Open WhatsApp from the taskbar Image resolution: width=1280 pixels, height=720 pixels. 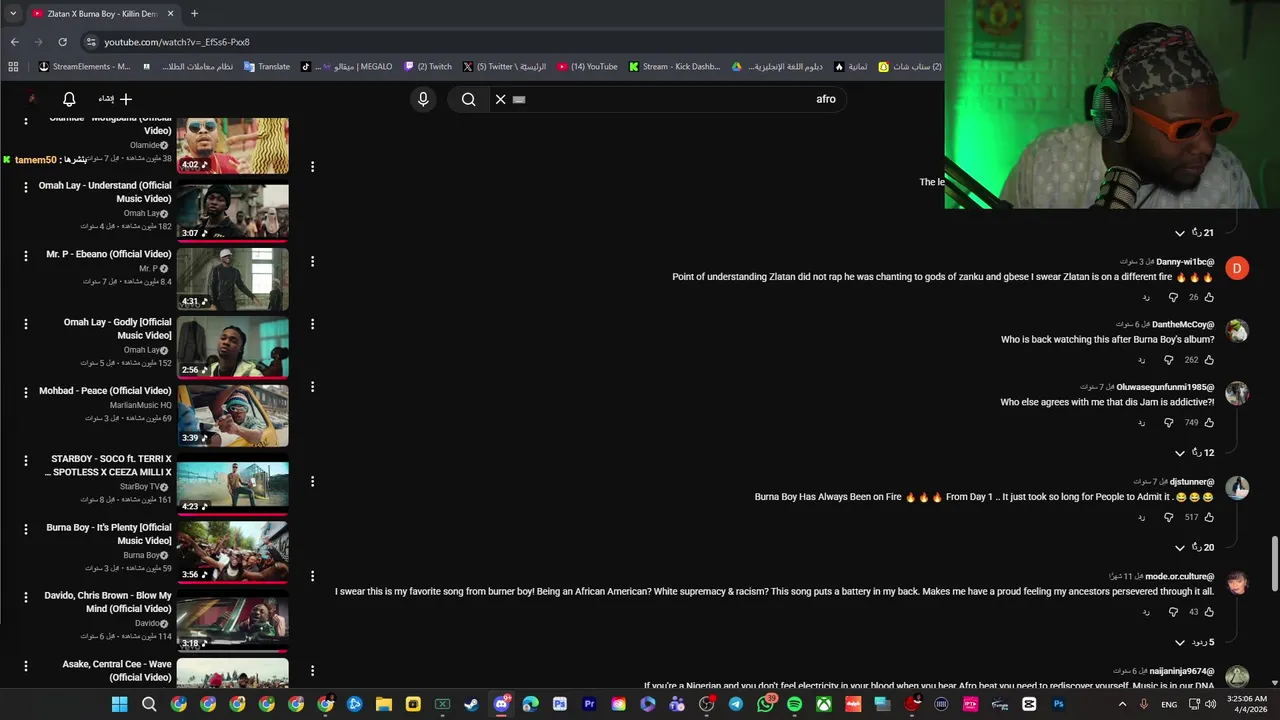(x=765, y=704)
